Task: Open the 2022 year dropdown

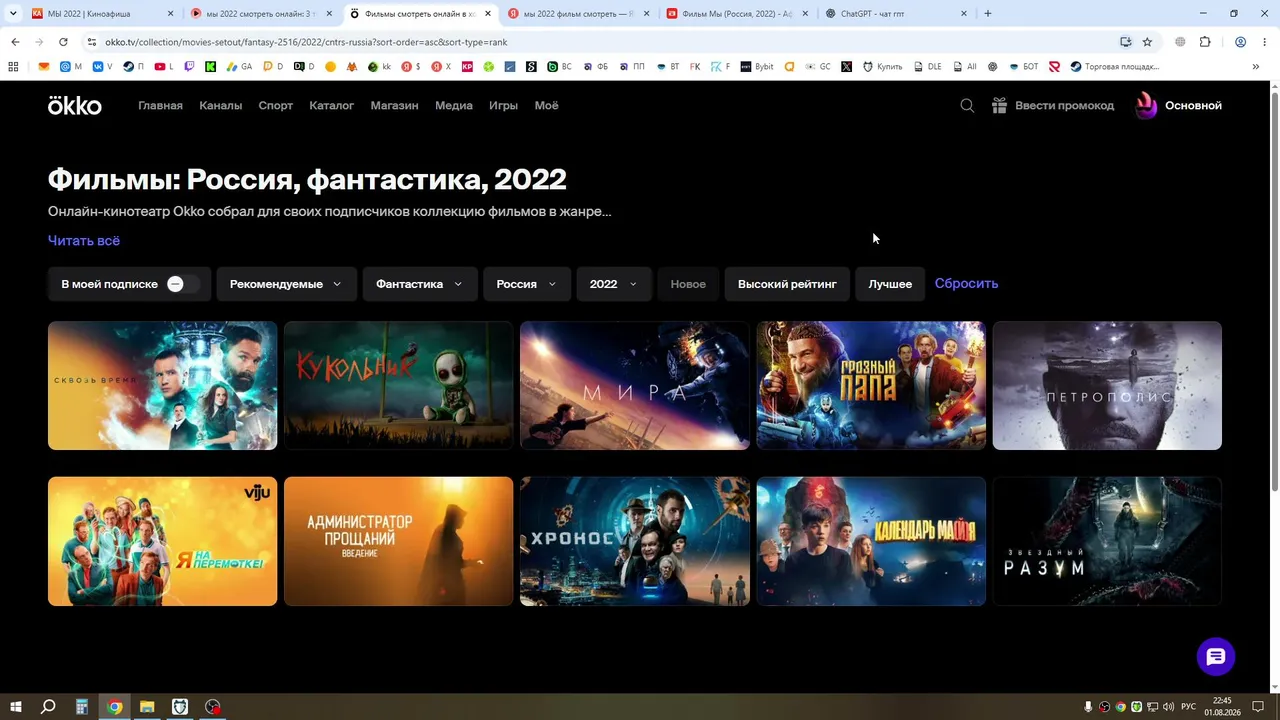Action: click(x=613, y=284)
